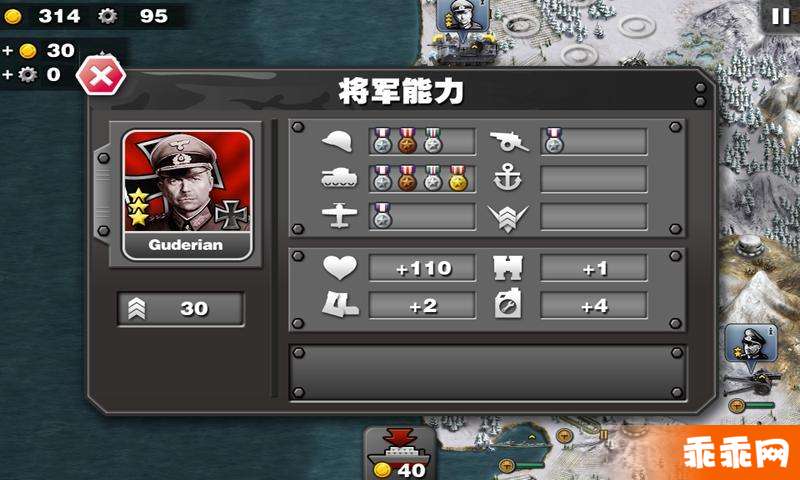Click the level 30 rank box
The height and width of the screenshot is (480, 800).
(181, 309)
